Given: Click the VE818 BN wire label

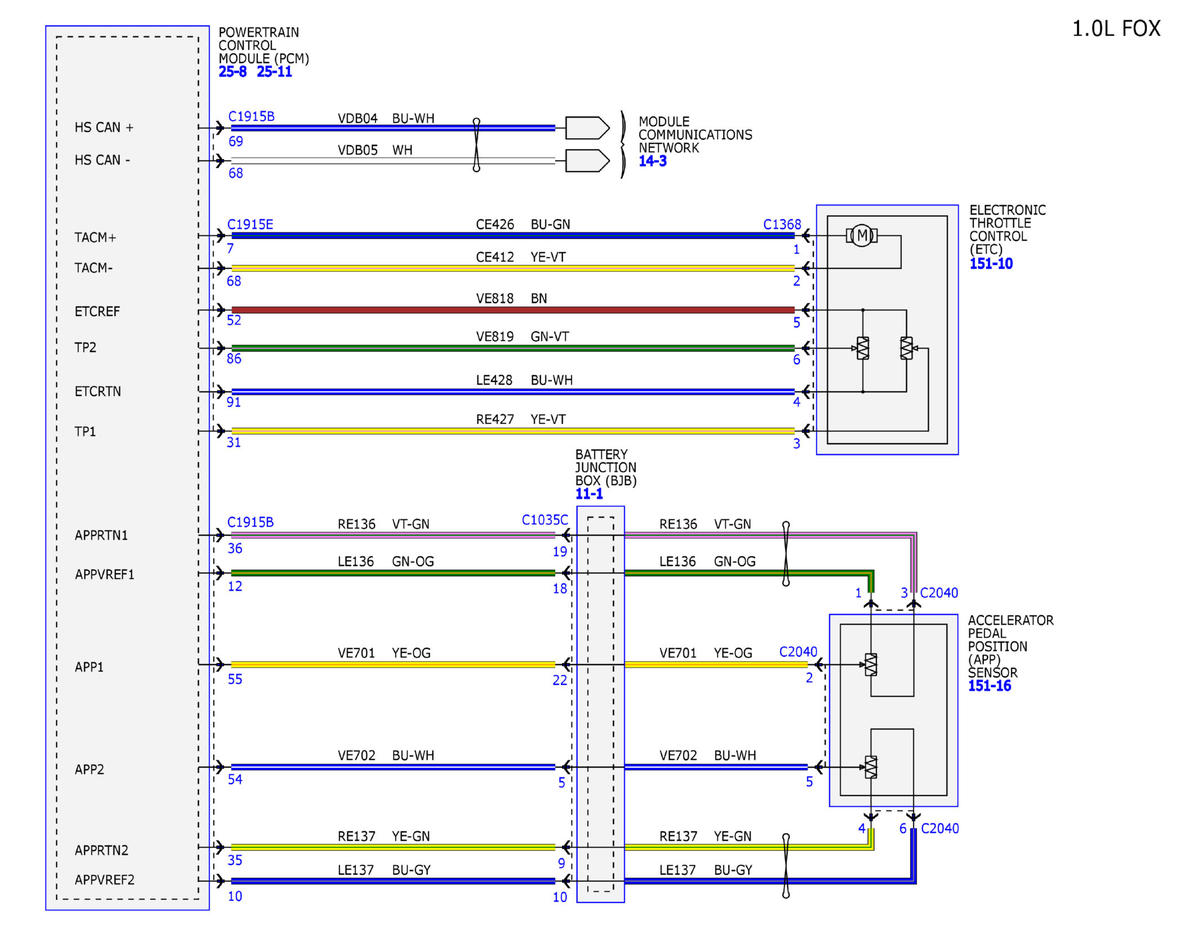Looking at the screenshot, I should 511,299.
